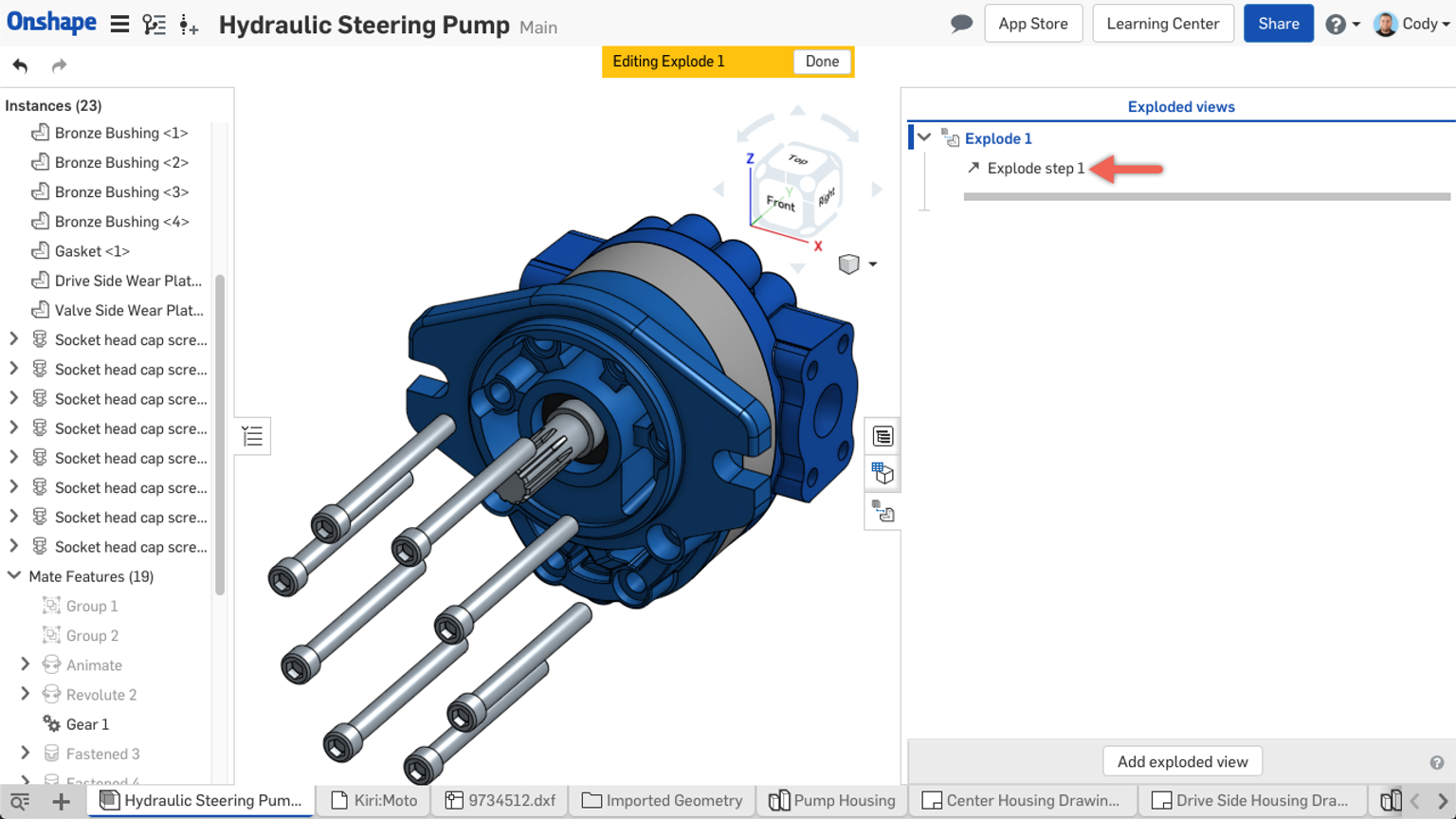Click Done to finish editing explode

click(822, 62)
